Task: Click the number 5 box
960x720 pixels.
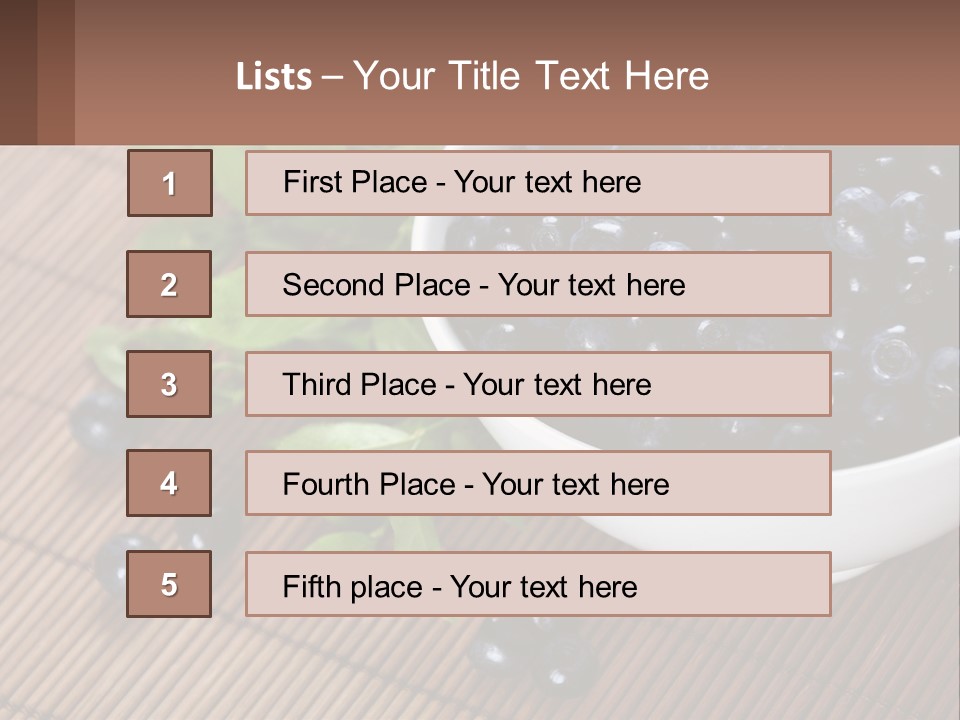Action: [x=169, y=584]
